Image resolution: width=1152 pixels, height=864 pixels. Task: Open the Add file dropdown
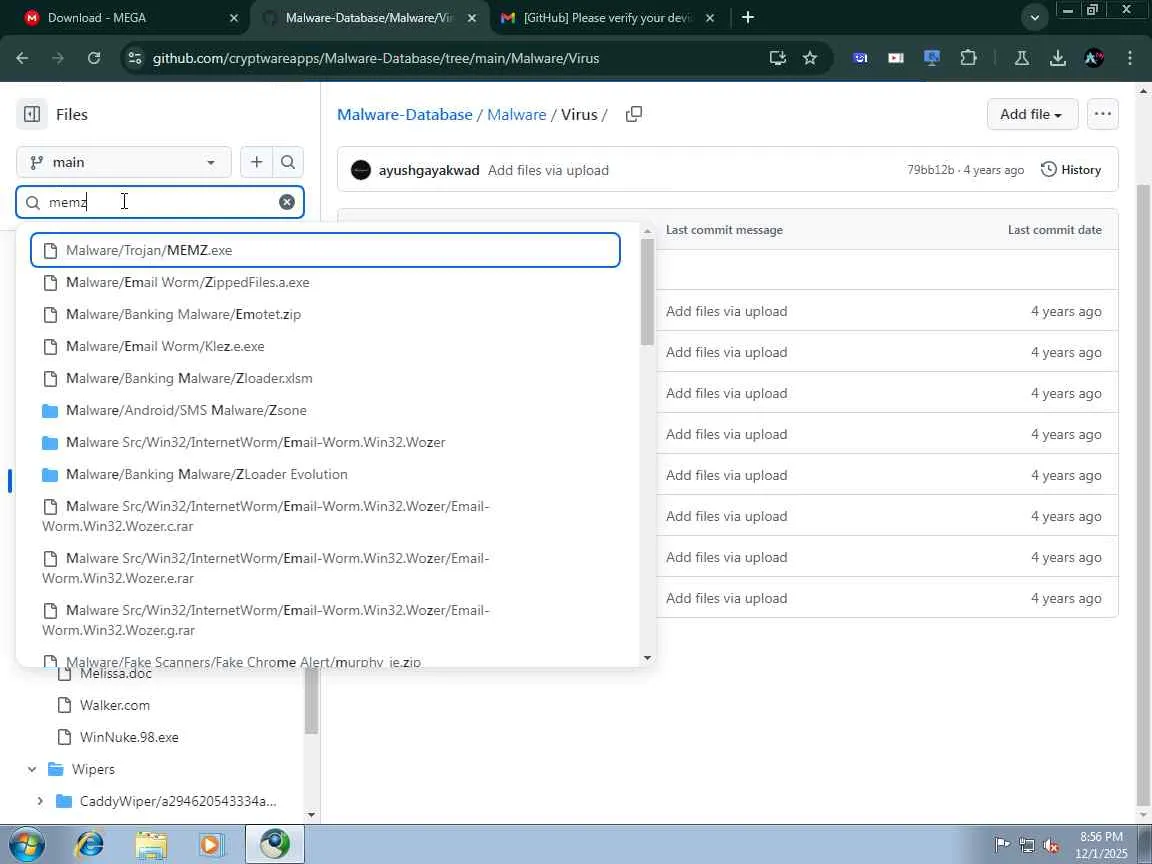pyautogui.click(x=1032, y=114)
